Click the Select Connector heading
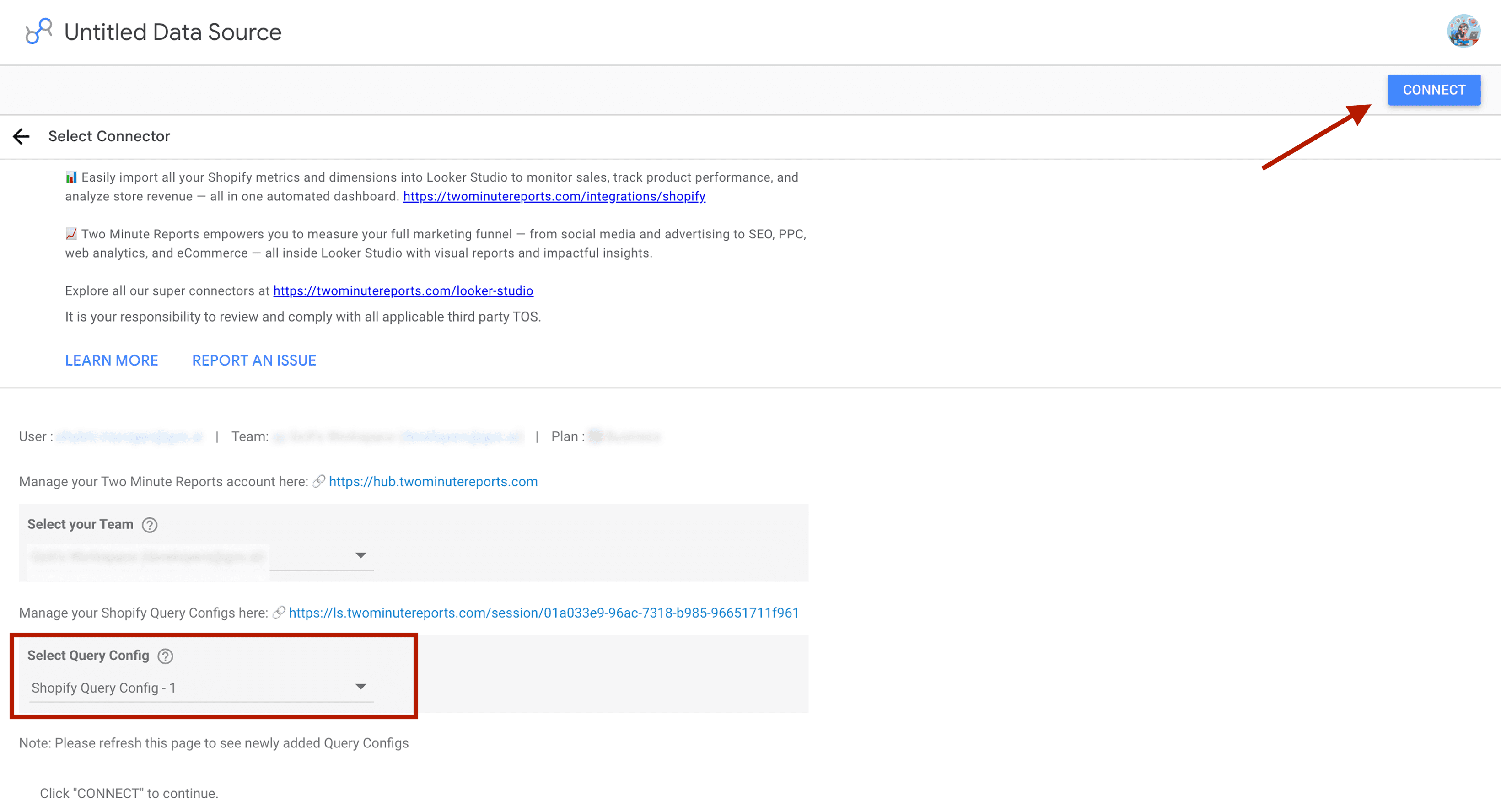Screen dimensions: 1501x812 [109, 136]
